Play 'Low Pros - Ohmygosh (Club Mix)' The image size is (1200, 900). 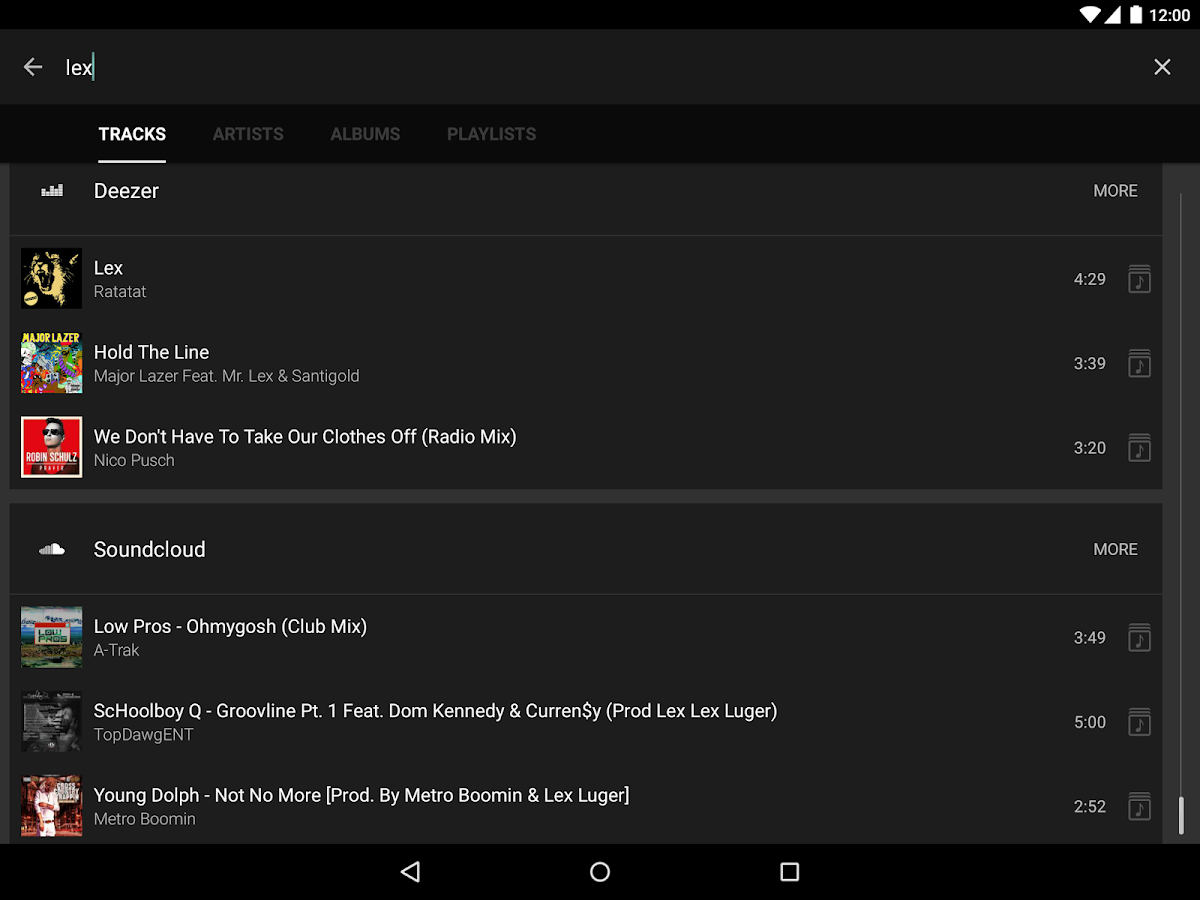pos(230,626)
